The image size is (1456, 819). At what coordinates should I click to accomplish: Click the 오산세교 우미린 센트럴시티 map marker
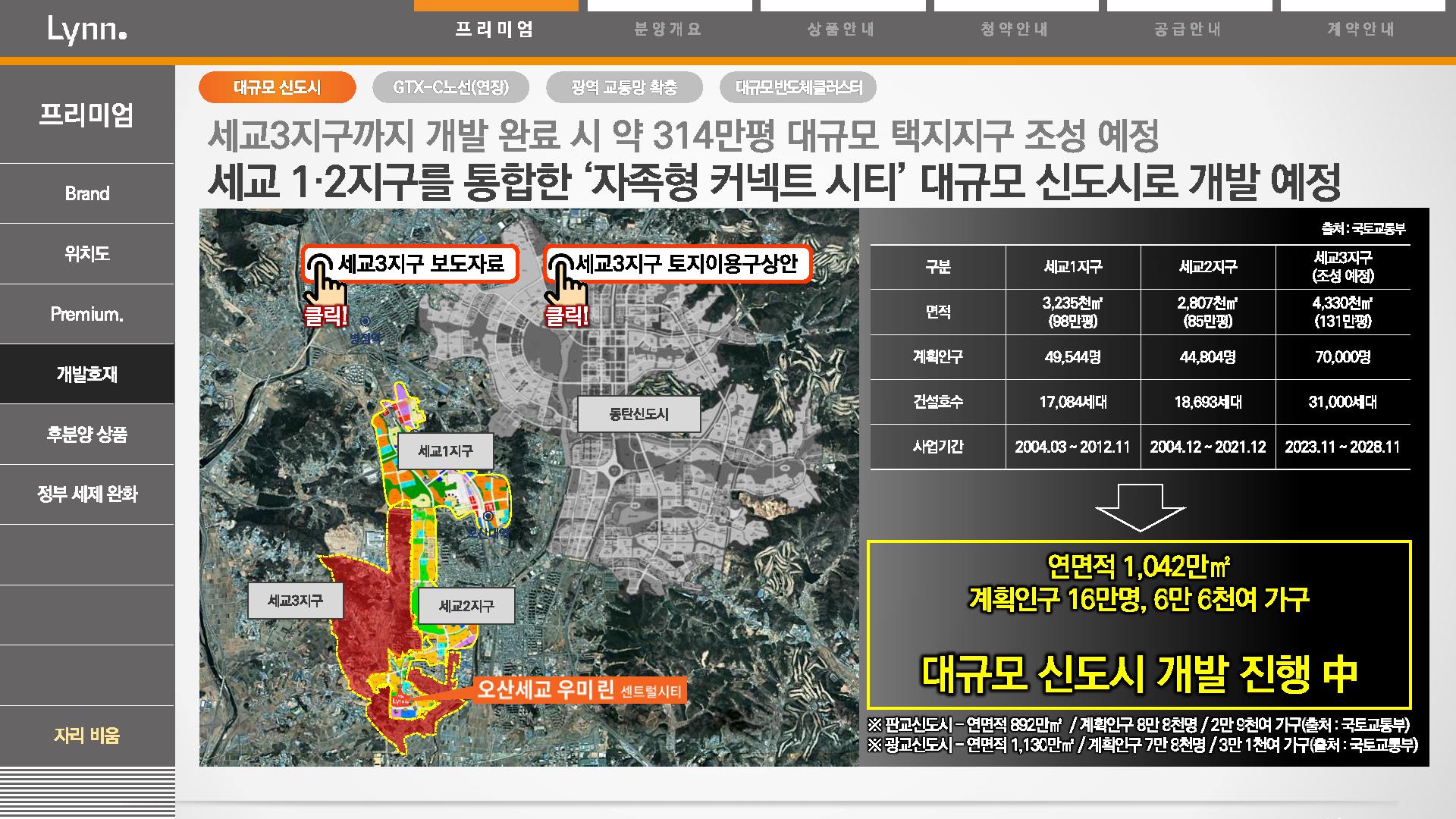(579, 690)
